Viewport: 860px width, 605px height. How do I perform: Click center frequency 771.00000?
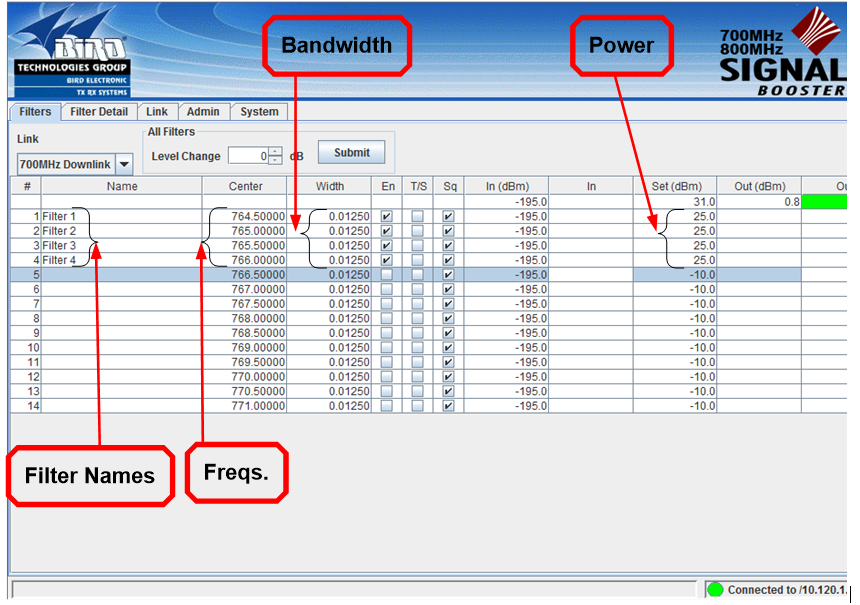click(258, 406)
